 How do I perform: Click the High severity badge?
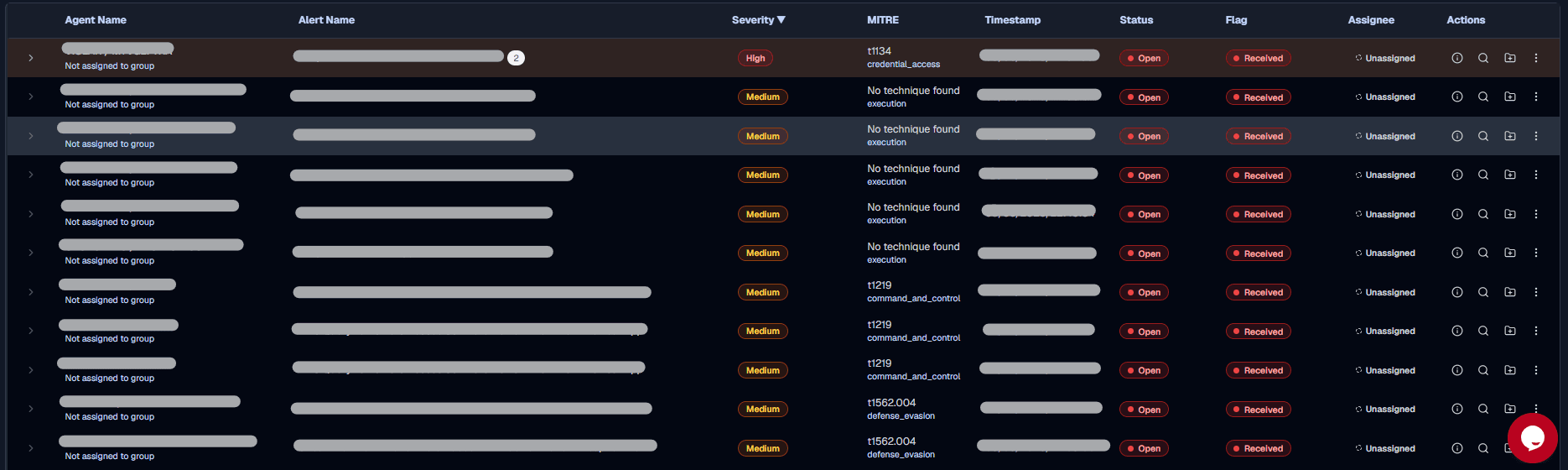coord(755,58)
